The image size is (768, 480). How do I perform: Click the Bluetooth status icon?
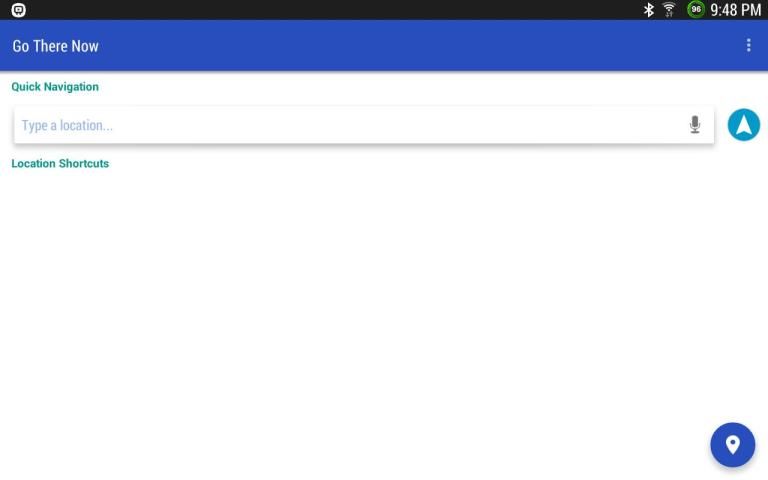pyautogui.click(x=648, y=10)
